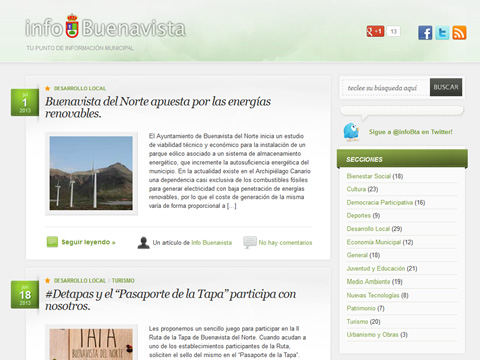Open the RSS feed icon
This screenshot has height=360, width=480.
[459, 33]
